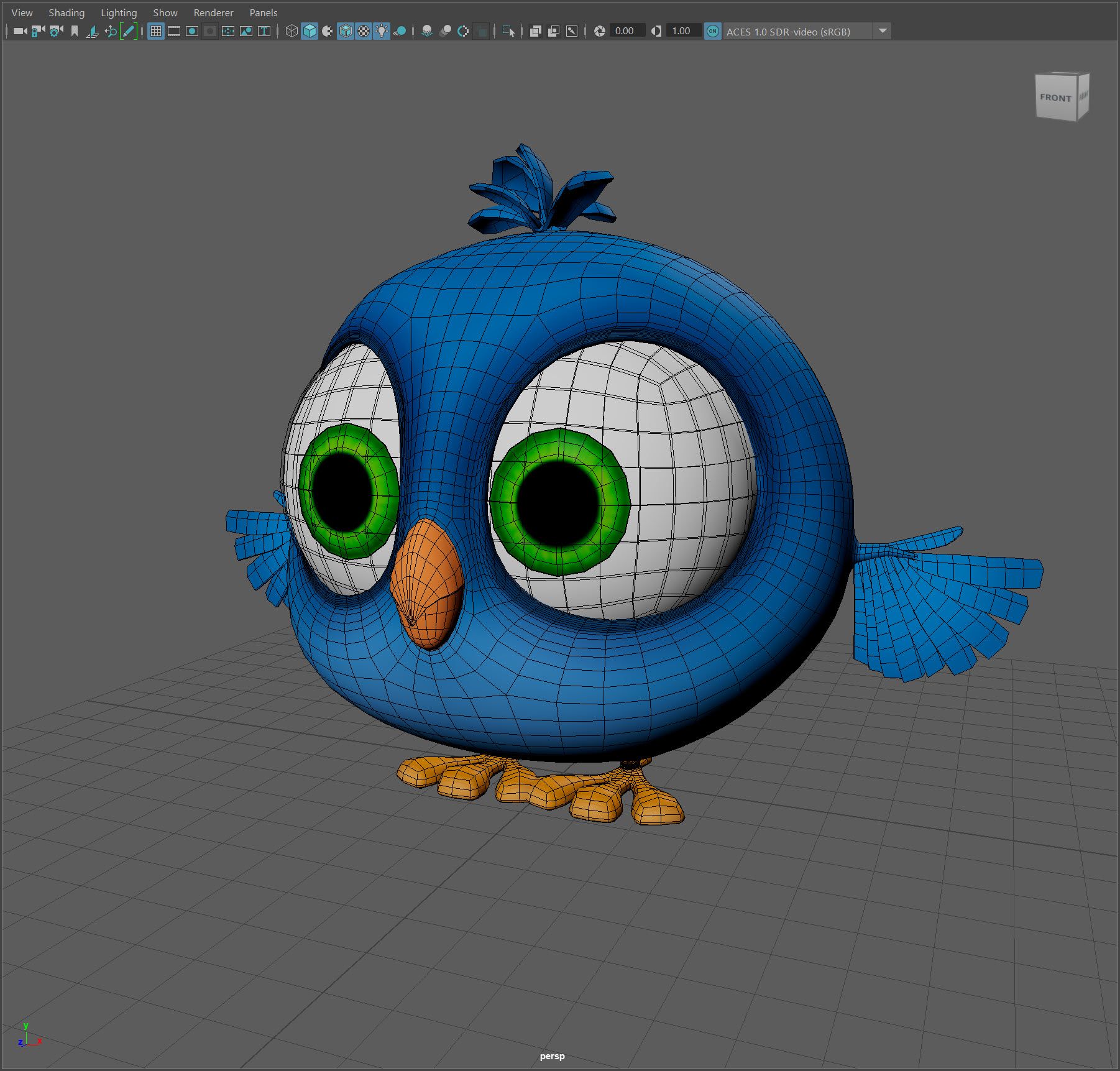Enable the Film Gate icon
The width and height of the screenshot is (1120, 1071).
[174, 31]
